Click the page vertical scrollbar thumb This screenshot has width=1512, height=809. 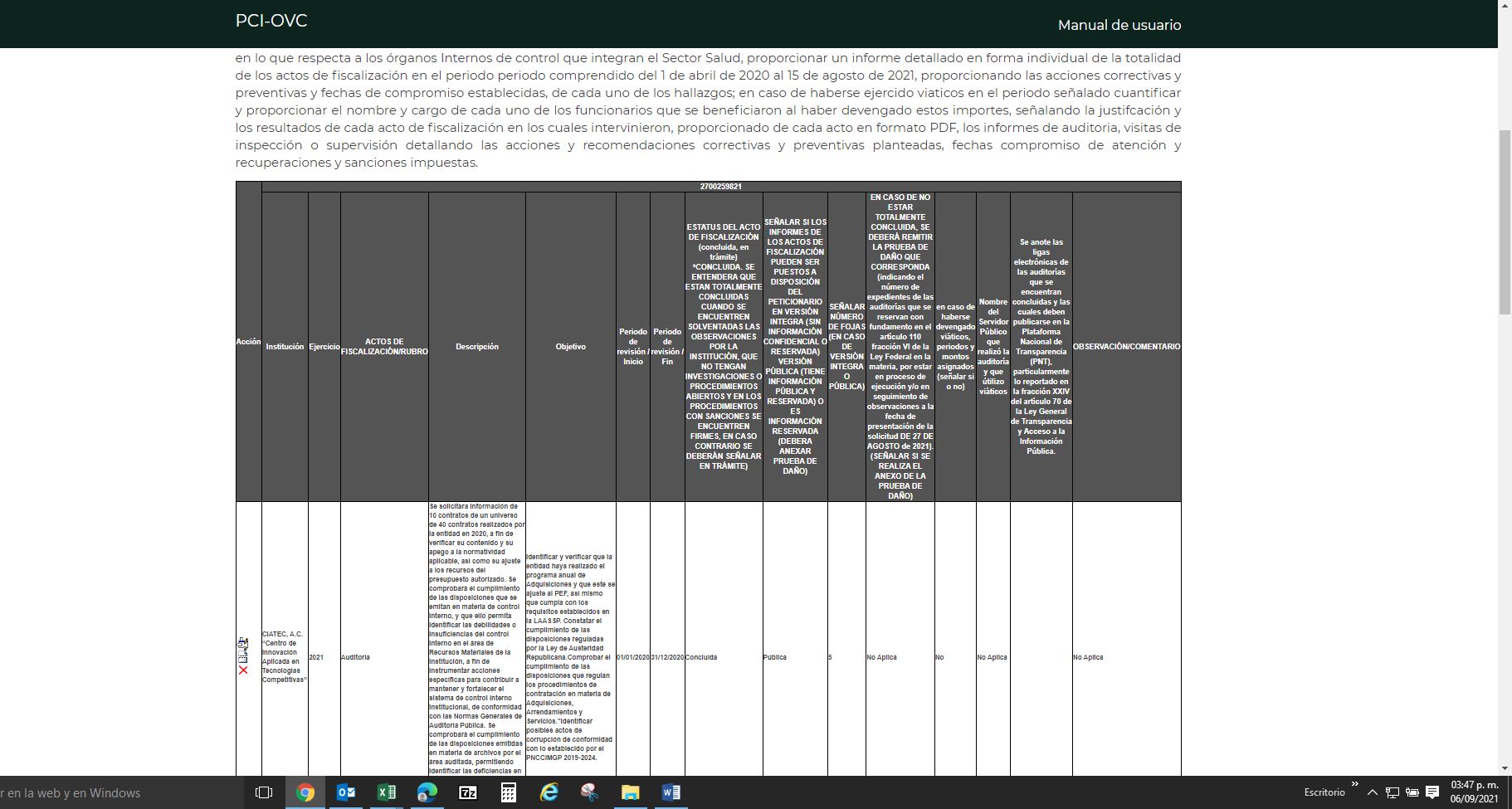(1505, 222)
